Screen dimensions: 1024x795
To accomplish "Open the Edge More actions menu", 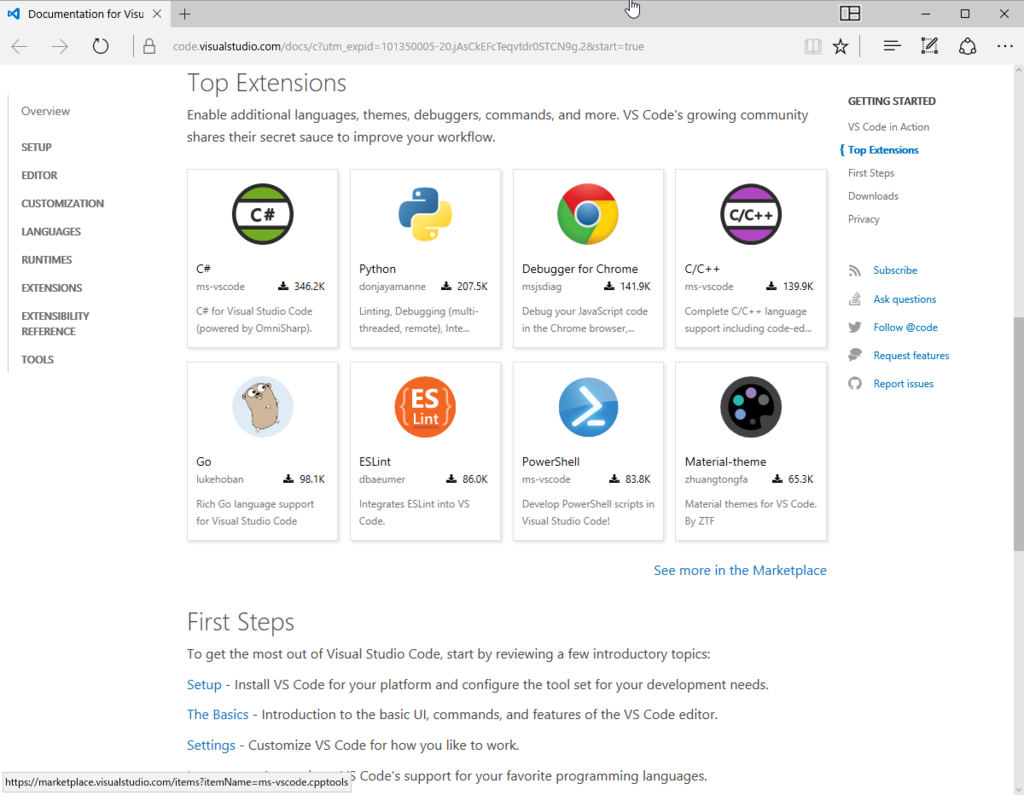I will 1005,46.
